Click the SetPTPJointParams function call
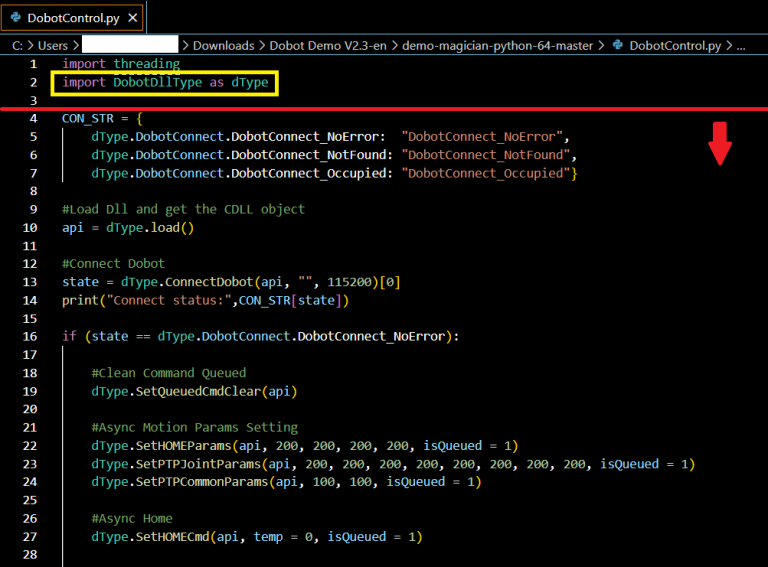Viewport: 768px width, 567px height. [x=198, y=464]
